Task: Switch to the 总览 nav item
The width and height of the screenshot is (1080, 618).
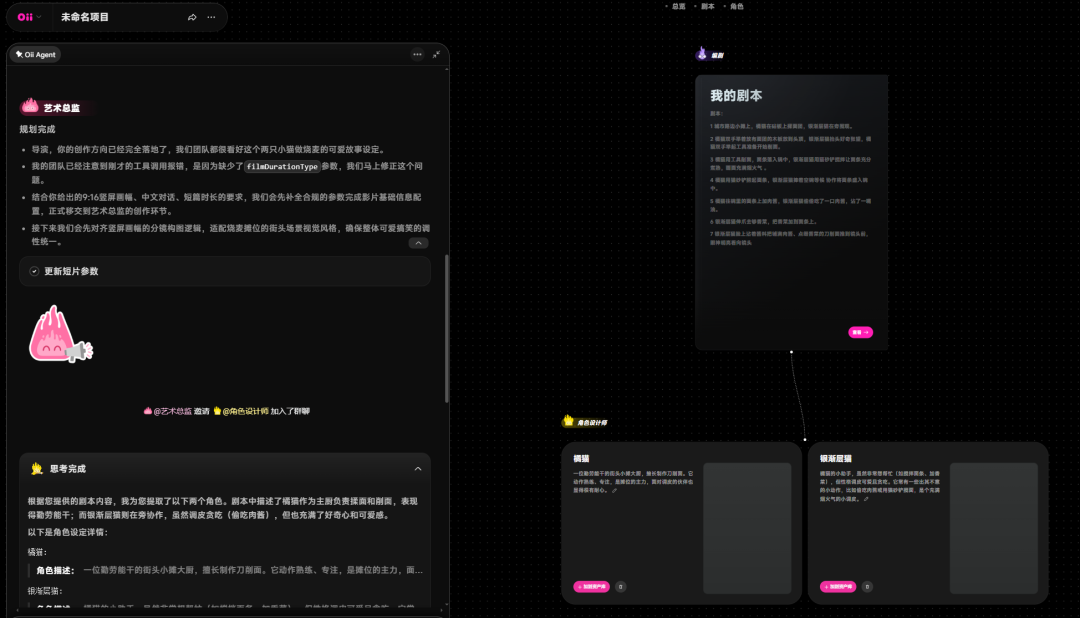Action: pos(678,6)
